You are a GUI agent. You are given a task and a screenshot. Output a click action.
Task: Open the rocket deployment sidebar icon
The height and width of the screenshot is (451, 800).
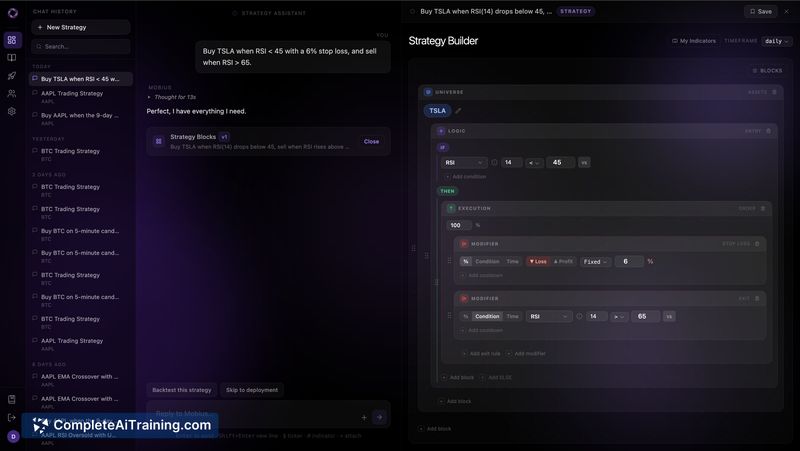pos(12,76)
